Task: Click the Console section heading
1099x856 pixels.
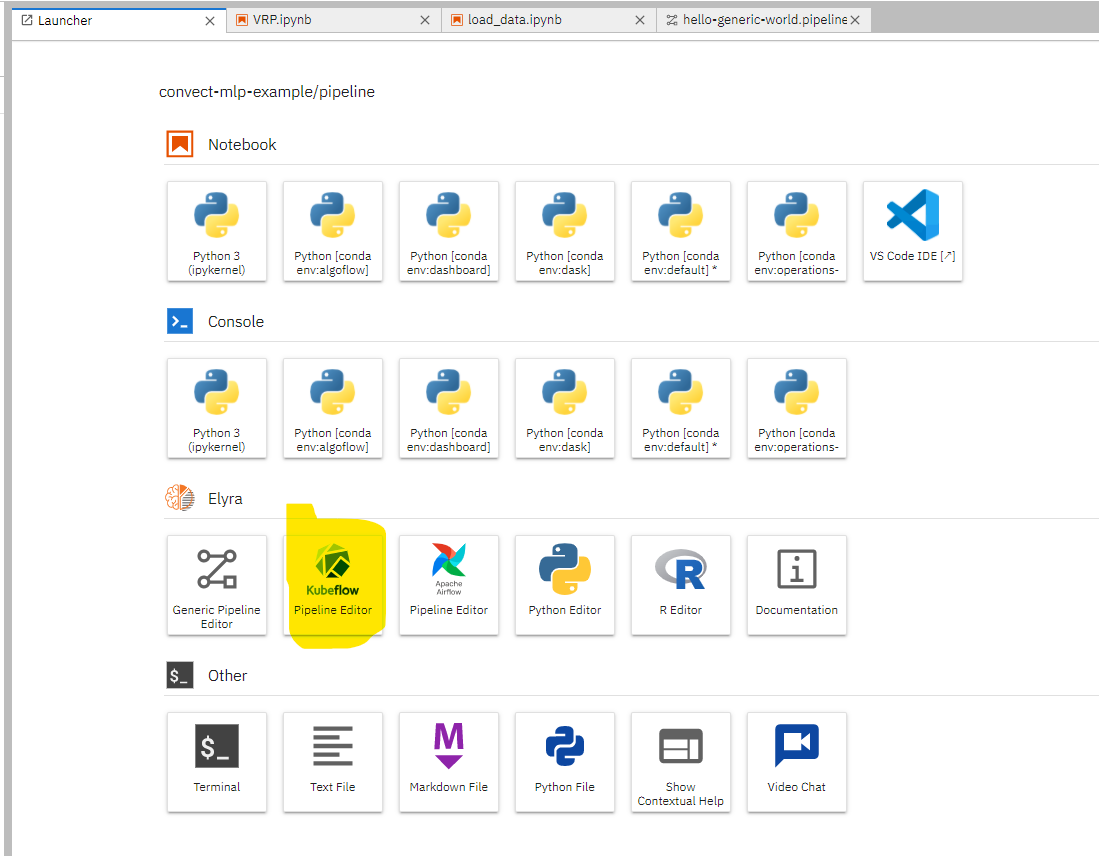Action: [x=236, y=322]
